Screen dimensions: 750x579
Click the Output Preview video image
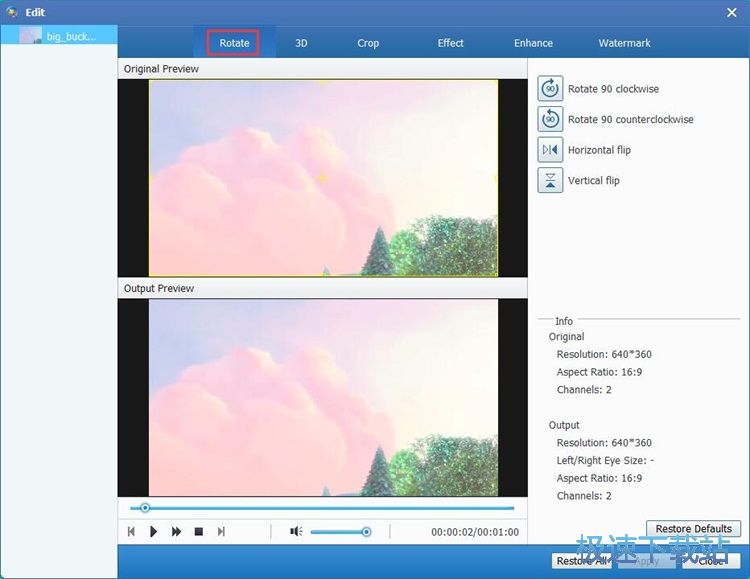click(323, 398)
